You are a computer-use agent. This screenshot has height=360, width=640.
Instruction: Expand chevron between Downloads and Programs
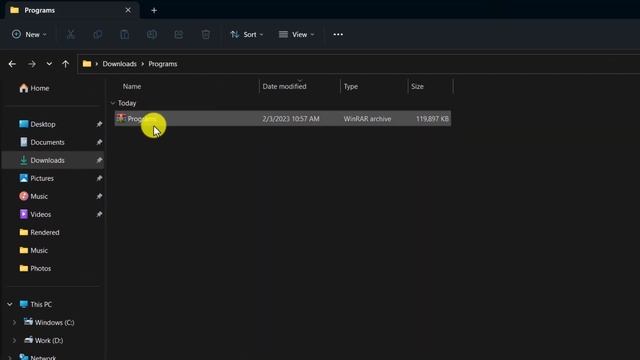(x=142, y=64)
